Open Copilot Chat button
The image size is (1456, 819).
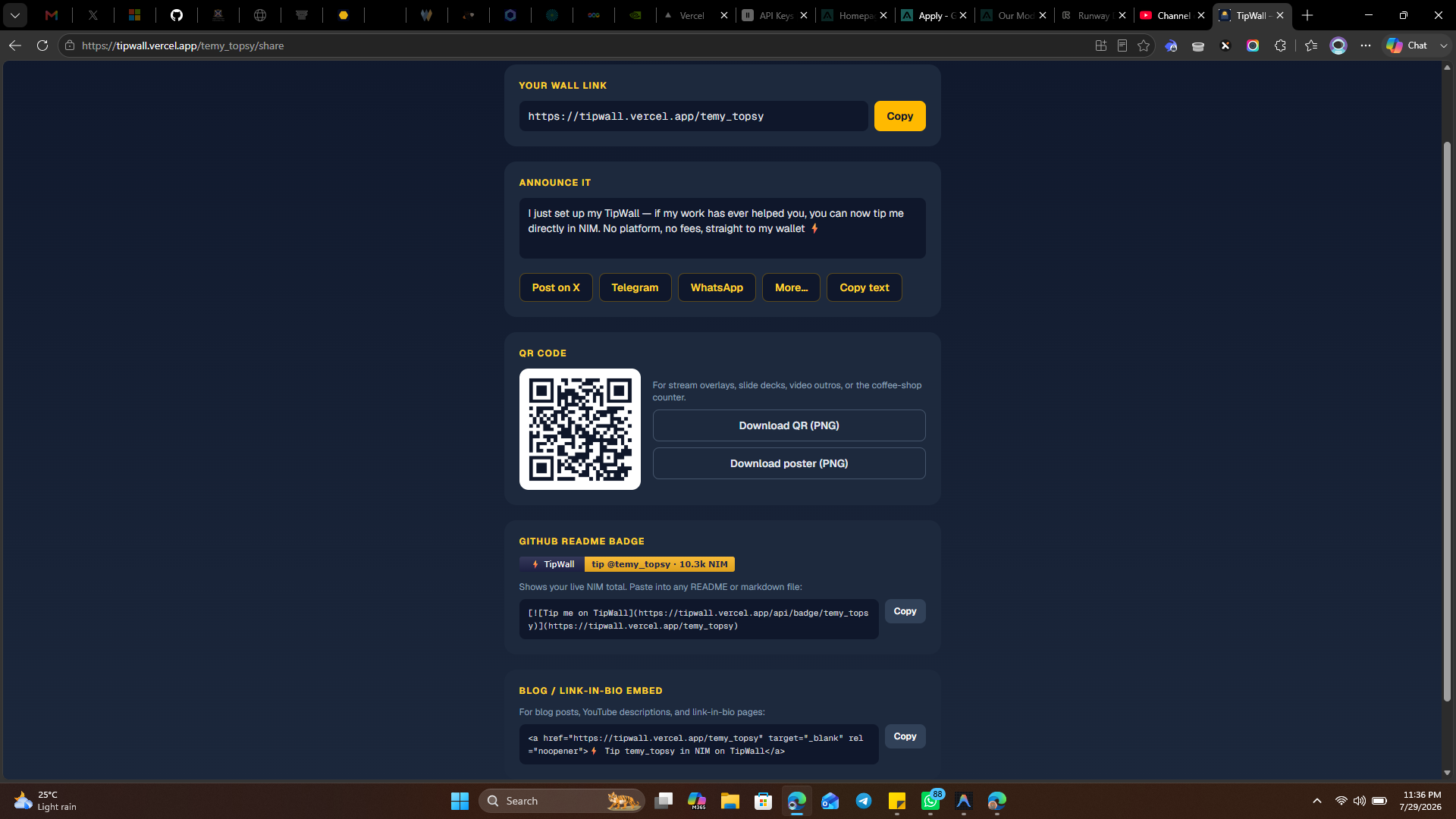point(1407,45)
